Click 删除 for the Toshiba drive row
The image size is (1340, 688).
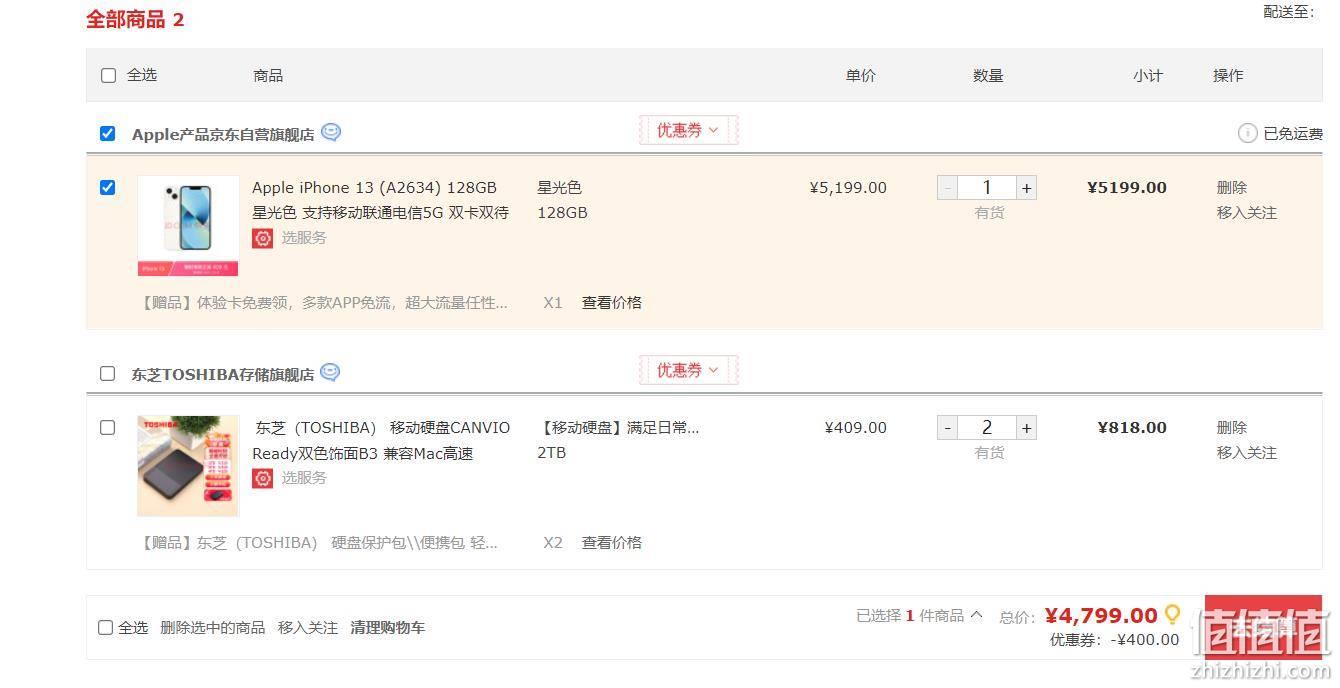(x=1232, y=427)
